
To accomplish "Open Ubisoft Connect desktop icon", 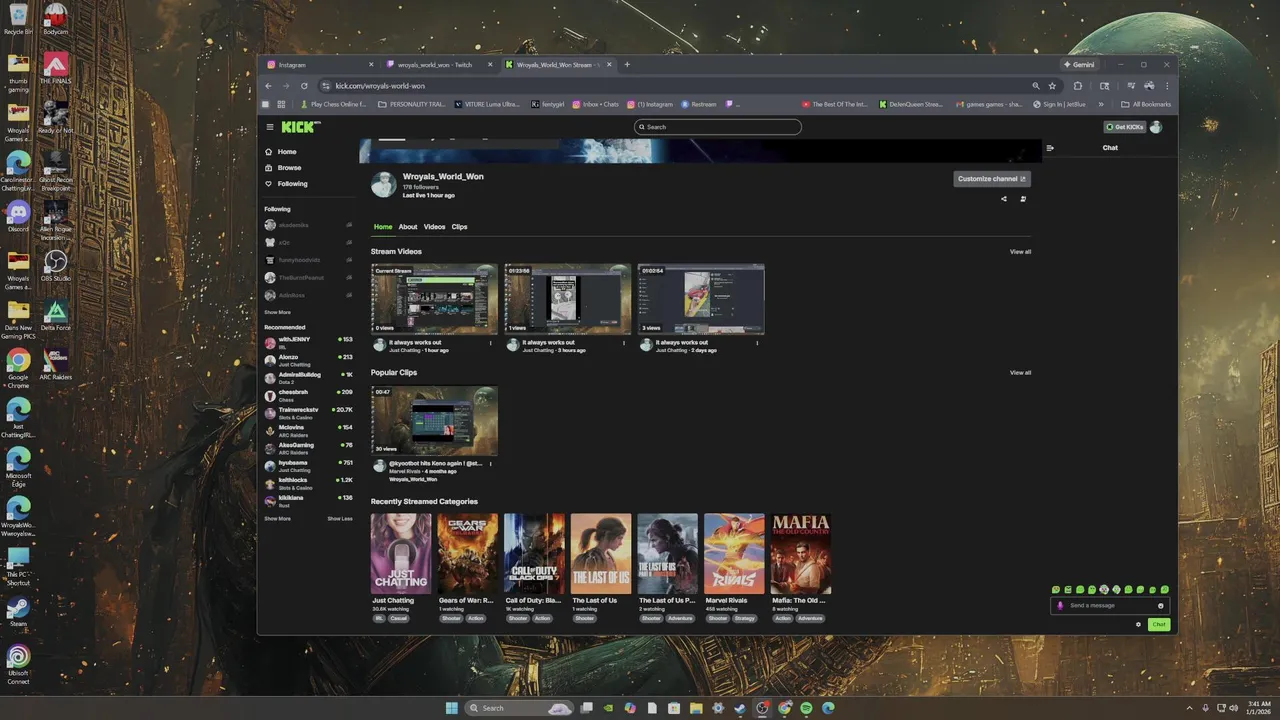I will click(x=18, y=664).
